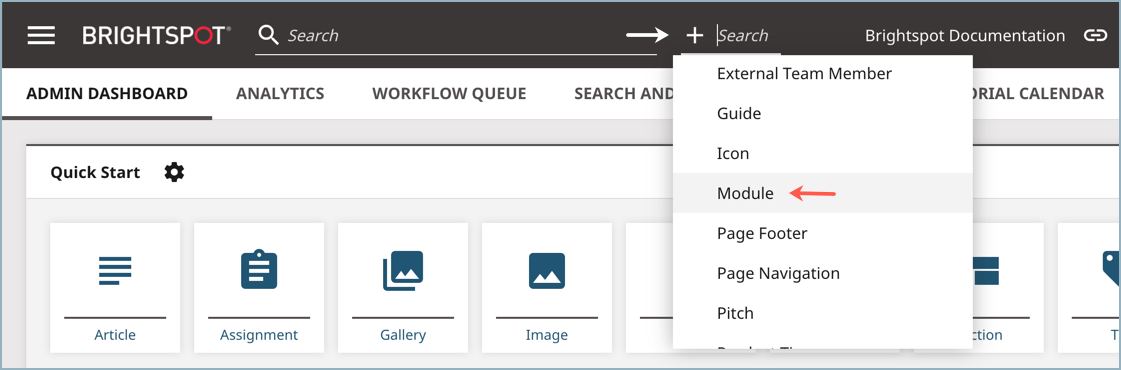
Task: Click the link icon in header
Action: coord(1095,35)
